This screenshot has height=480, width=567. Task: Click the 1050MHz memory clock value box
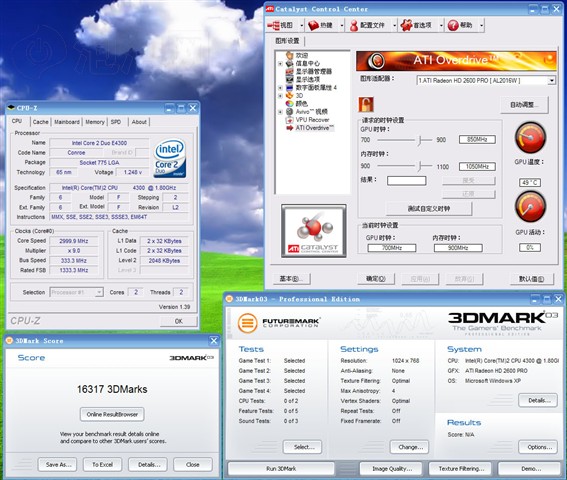pos(477,166)
